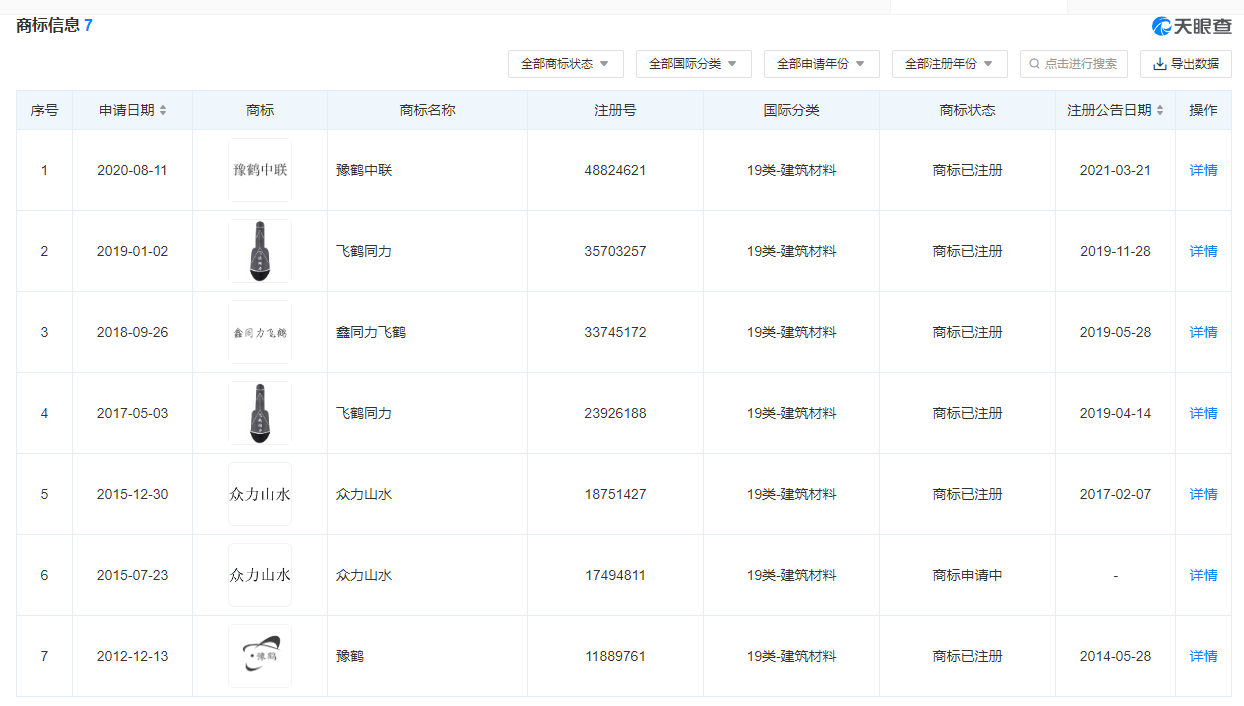Sort by 注册公告日期 column arrows
This screenshot has height=706, width=1244.
tap(1160, 111)
